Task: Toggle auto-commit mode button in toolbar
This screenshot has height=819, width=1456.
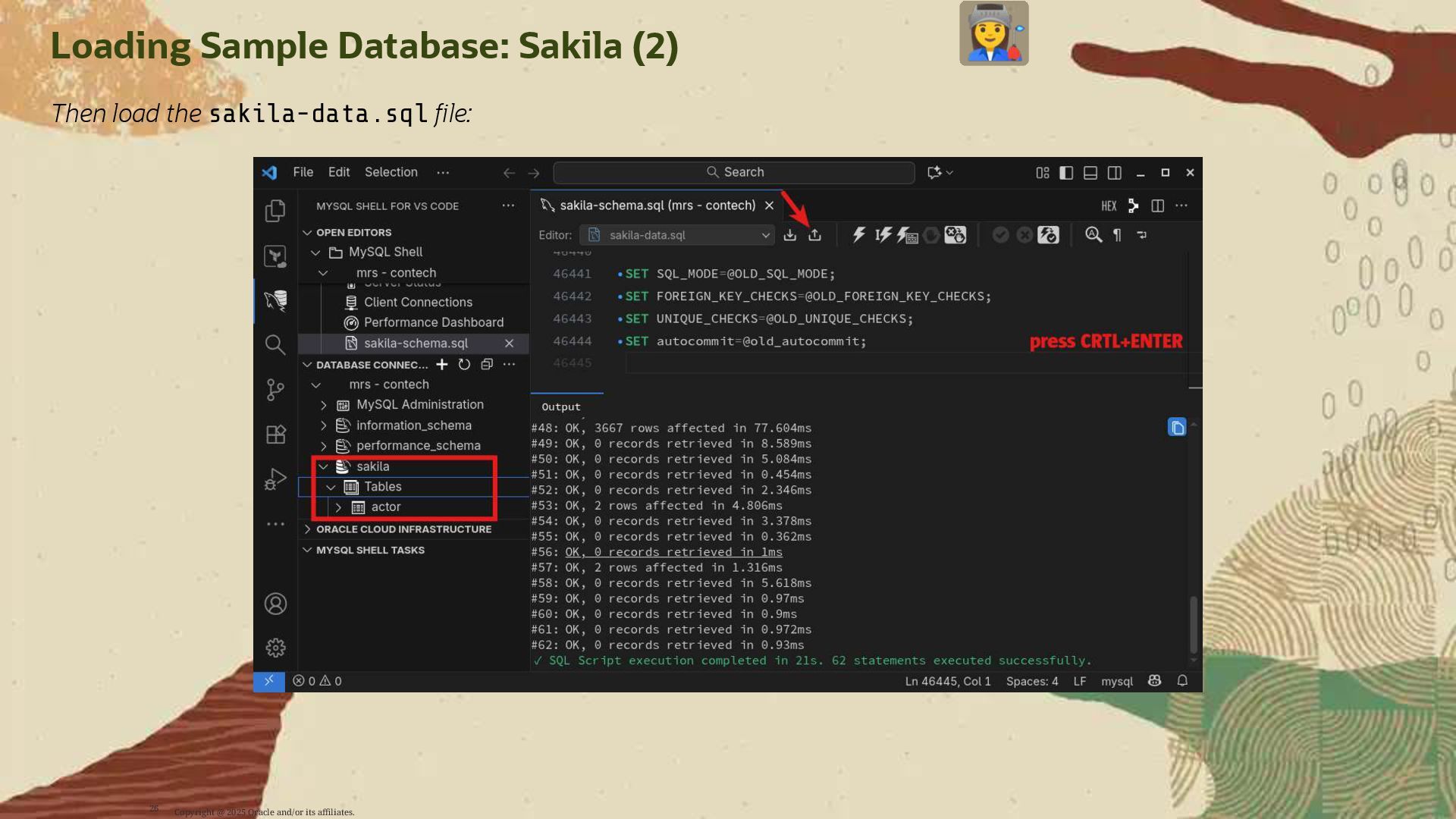Action: point(1048,235)
